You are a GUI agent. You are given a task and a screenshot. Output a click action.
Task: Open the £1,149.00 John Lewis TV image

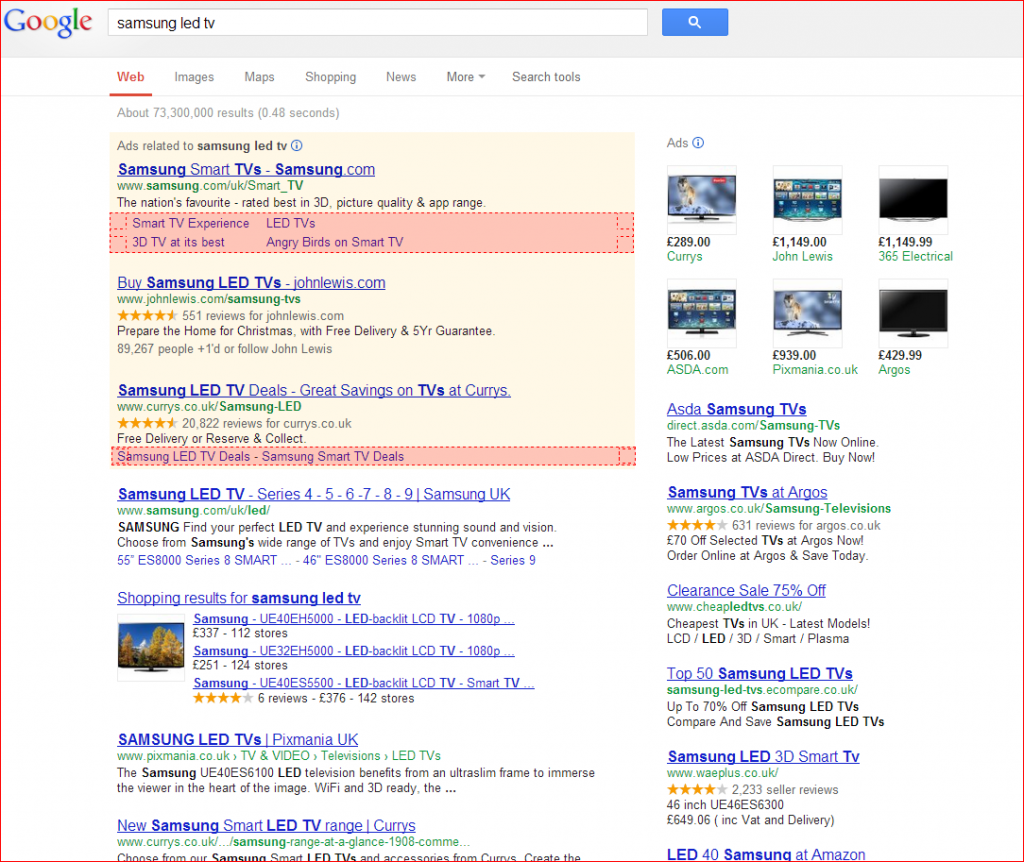(x=807, y=199)
